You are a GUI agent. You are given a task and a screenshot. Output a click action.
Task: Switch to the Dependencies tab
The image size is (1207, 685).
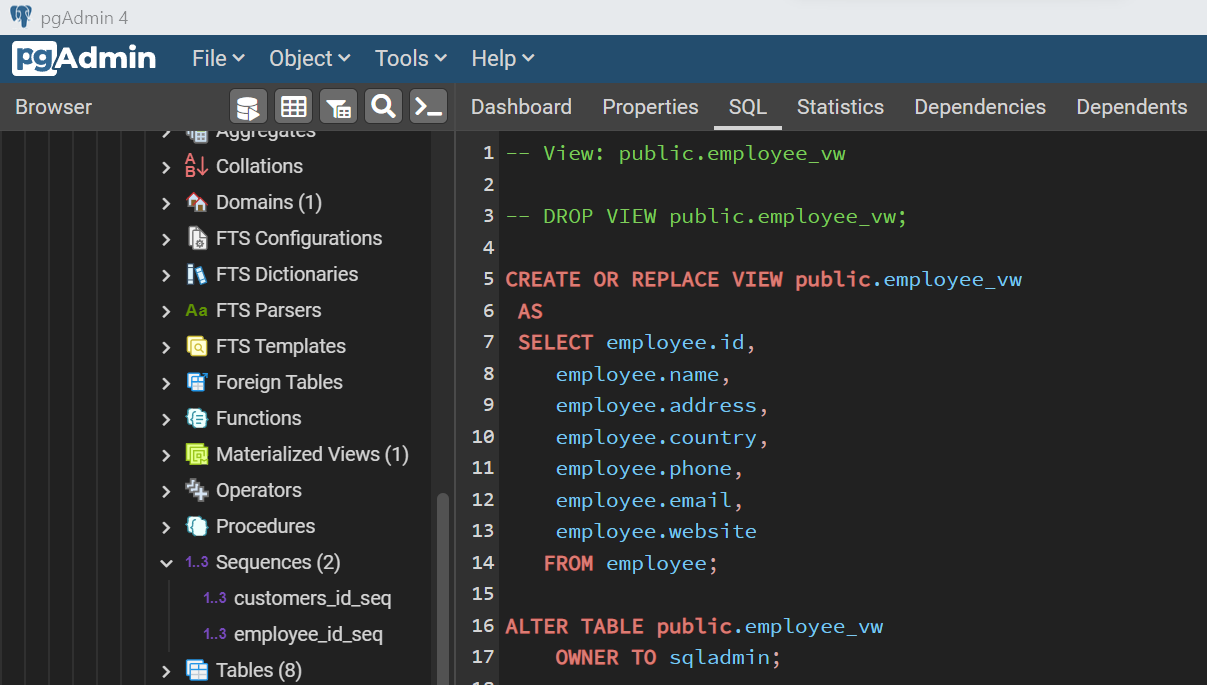(980, 107)
